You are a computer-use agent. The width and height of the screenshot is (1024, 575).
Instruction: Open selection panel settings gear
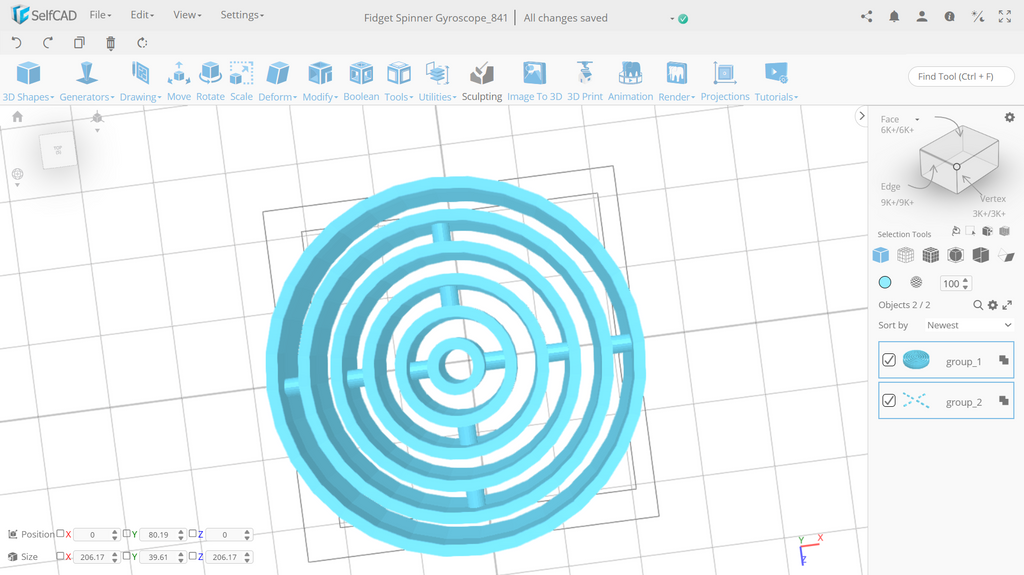[x=1010, y=118]
